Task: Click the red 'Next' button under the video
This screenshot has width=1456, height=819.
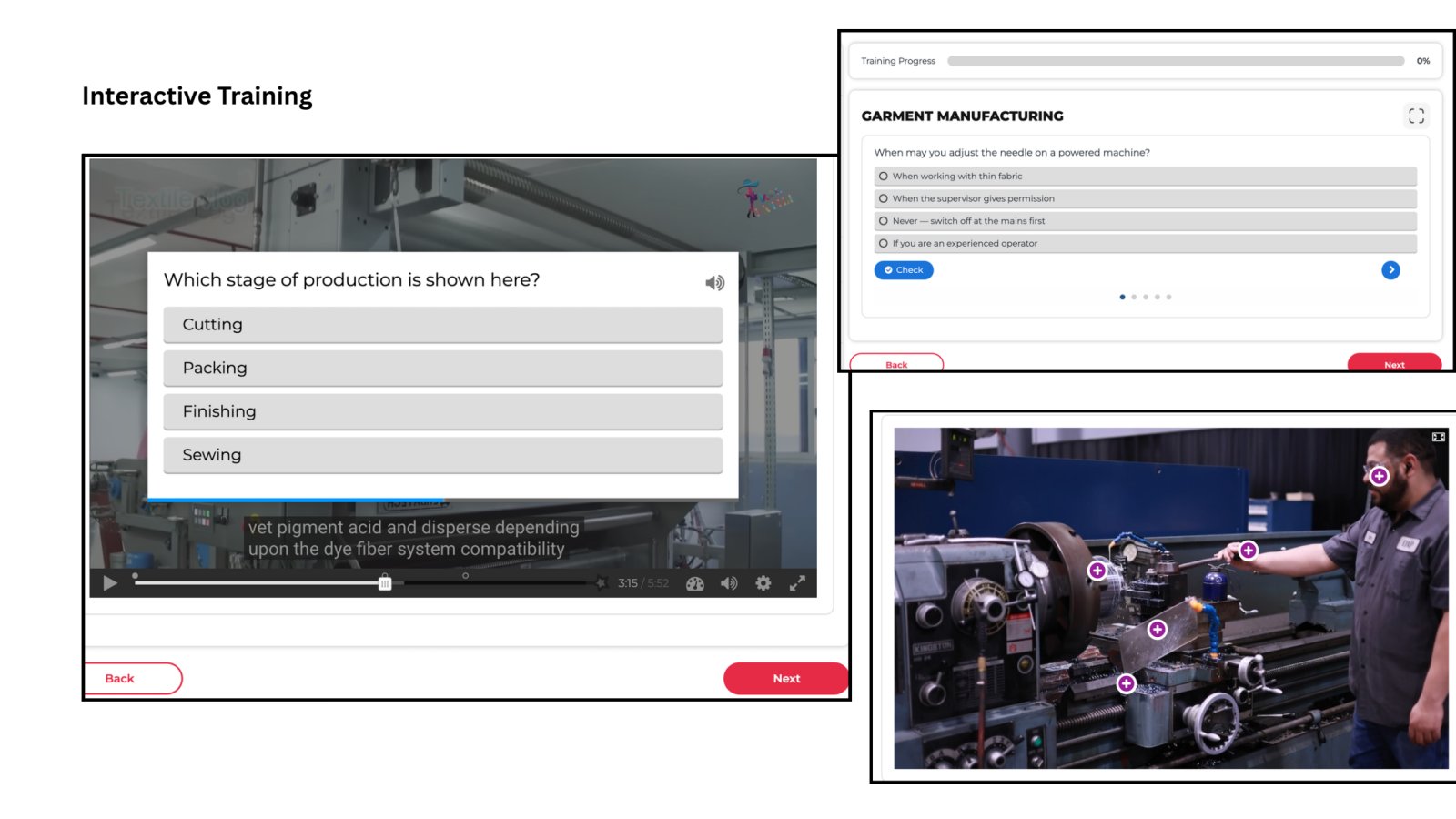Action: pyautogui.click(x=786, y=679)
